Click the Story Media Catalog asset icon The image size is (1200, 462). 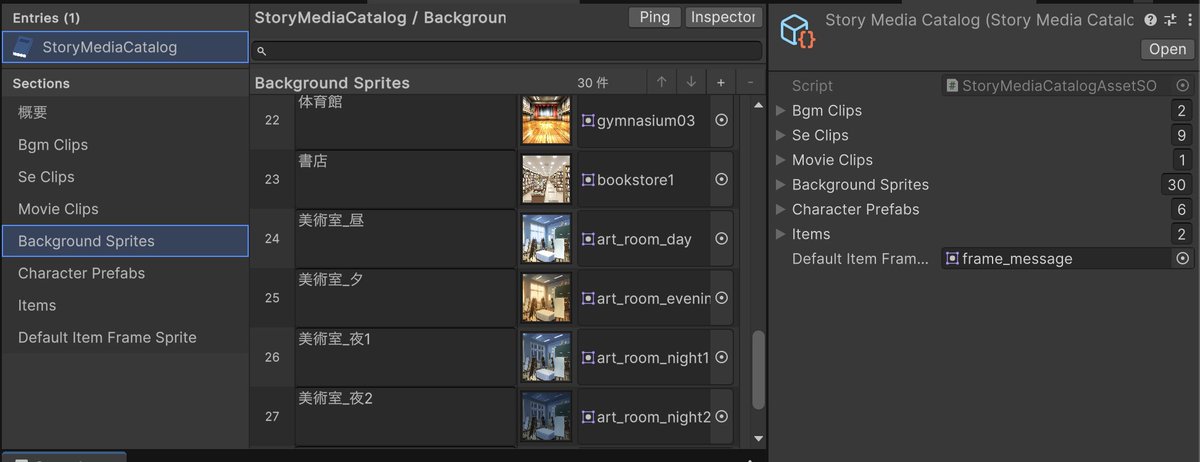point(797,31)
